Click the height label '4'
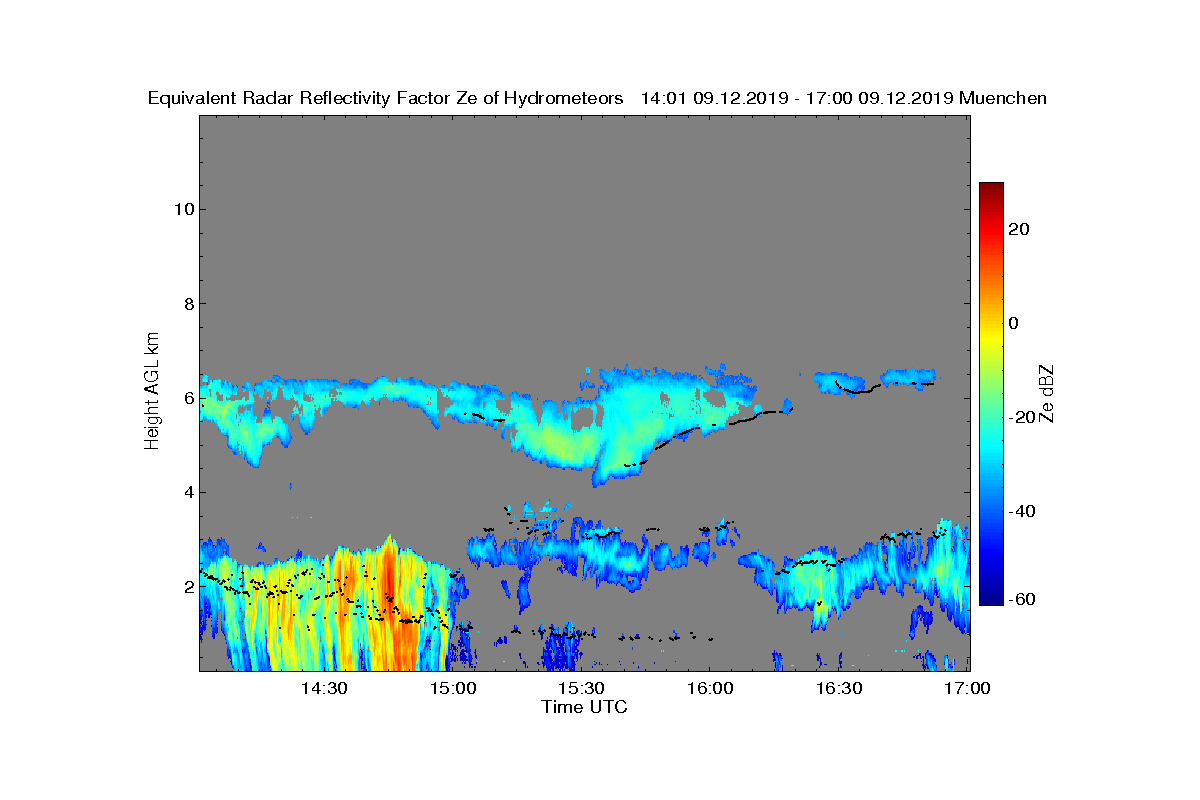Screen dimensions: 1200x800 (x=187, y=492)
